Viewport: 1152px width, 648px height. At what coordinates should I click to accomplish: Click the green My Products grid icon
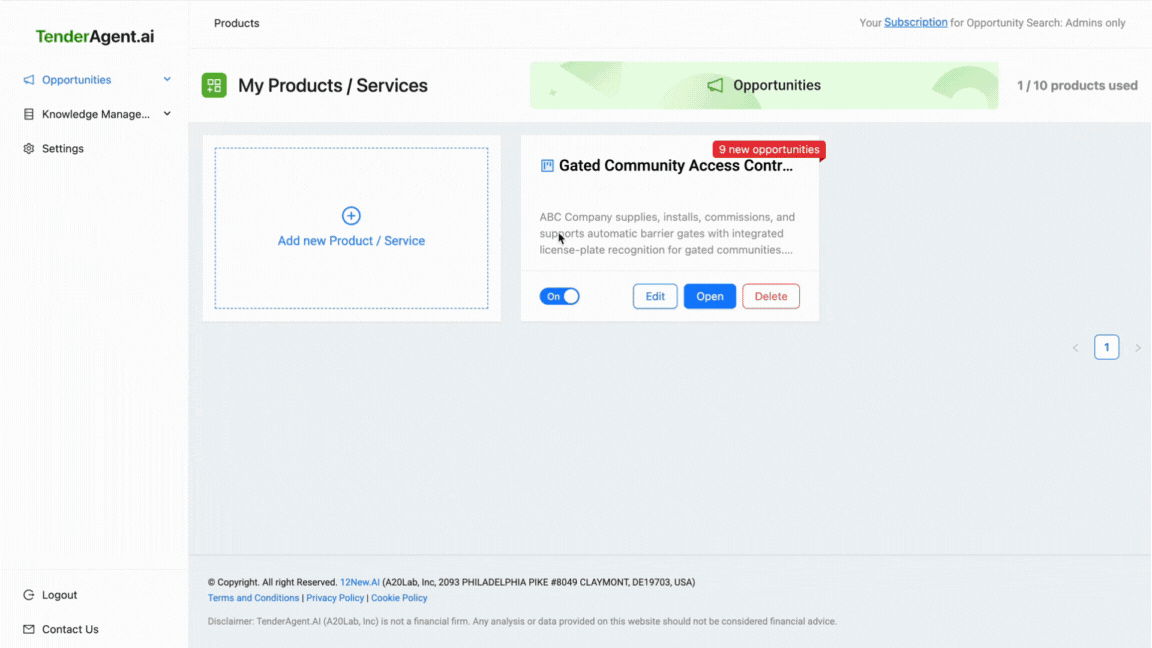214,86
